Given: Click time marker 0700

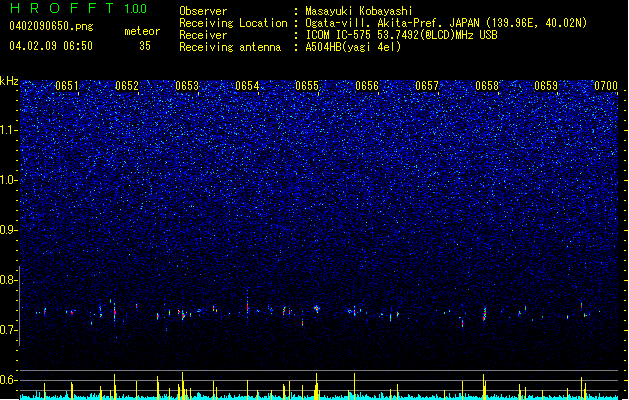Looking at the screenshot, I should pyautogui.click(x=606, y=86).
